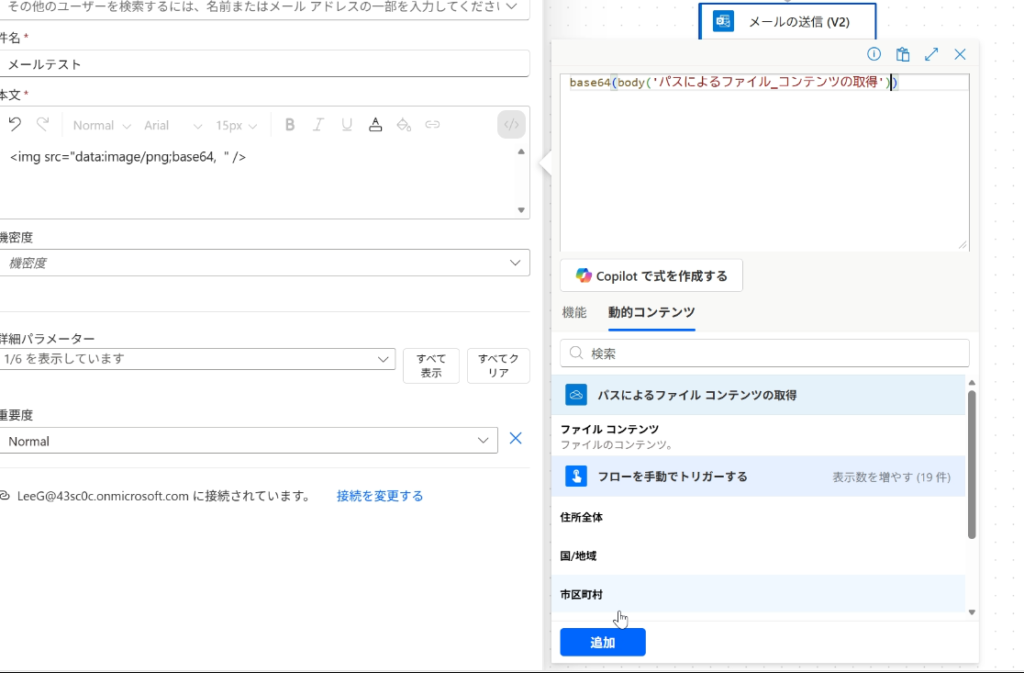
Task: Open the font color picker icon
Action: coord(375,125)
